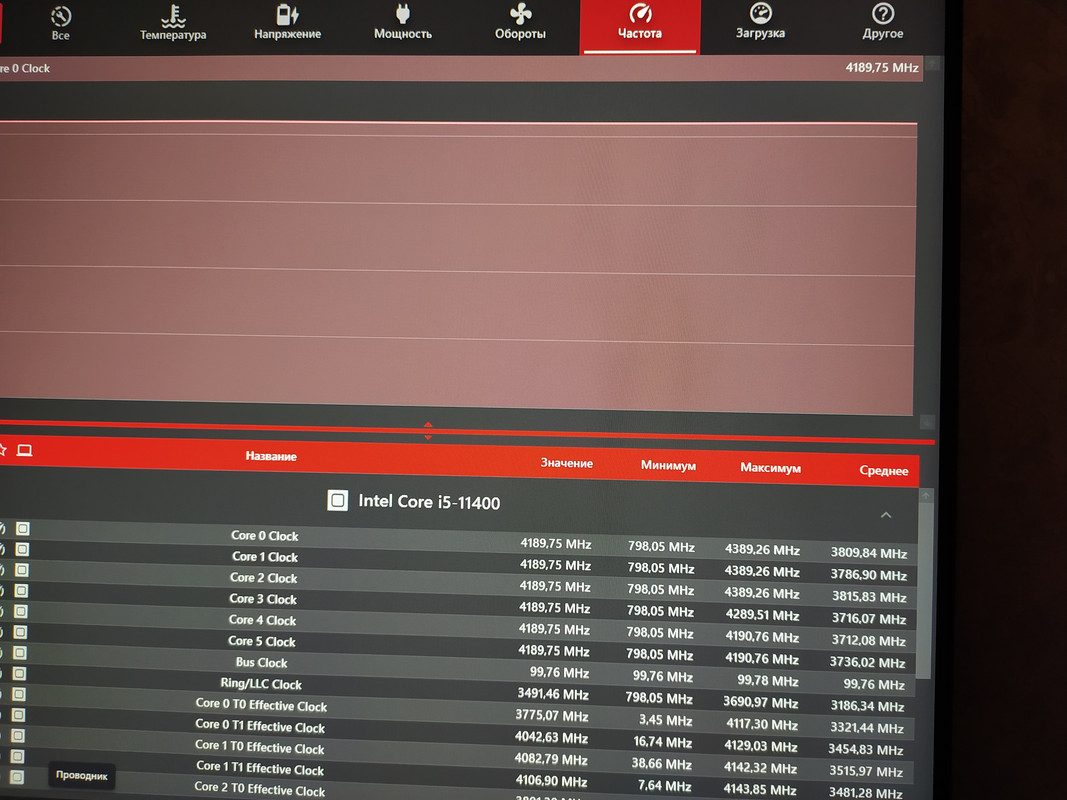The image size is (1067, 800).
Task: Toggle Core 1 T0 Effective Clock checkbox
Action: coord(18,736)
